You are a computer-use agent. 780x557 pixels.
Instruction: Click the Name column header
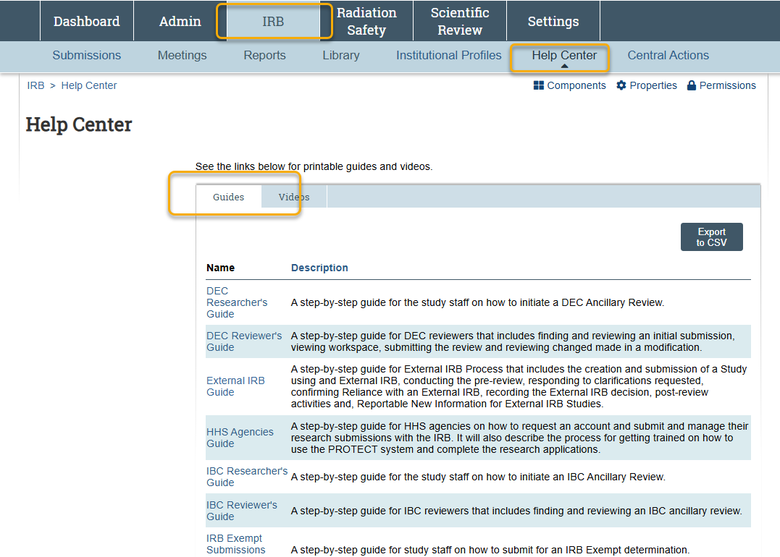(x=220, y=268)
